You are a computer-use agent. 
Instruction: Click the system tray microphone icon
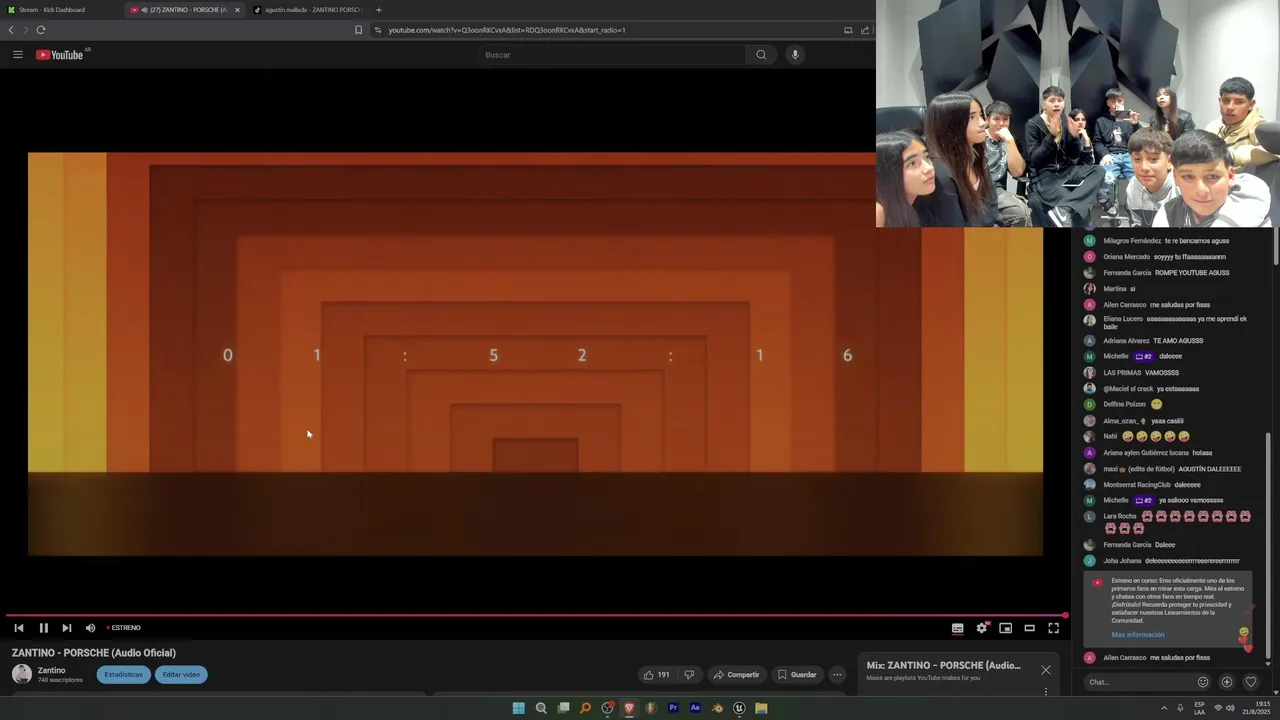[x=1181, y=708]
